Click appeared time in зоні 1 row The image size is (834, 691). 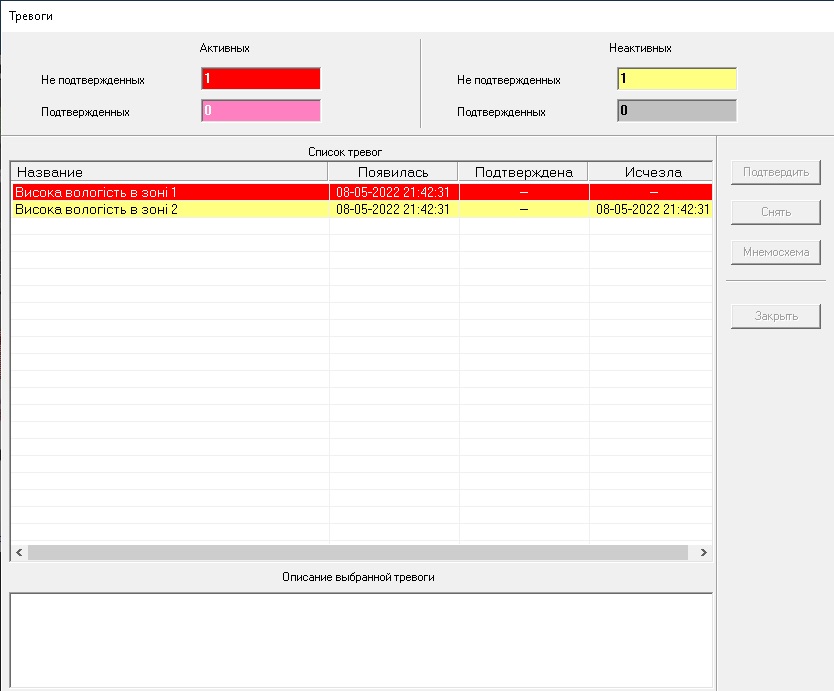[x=393, y=192]
